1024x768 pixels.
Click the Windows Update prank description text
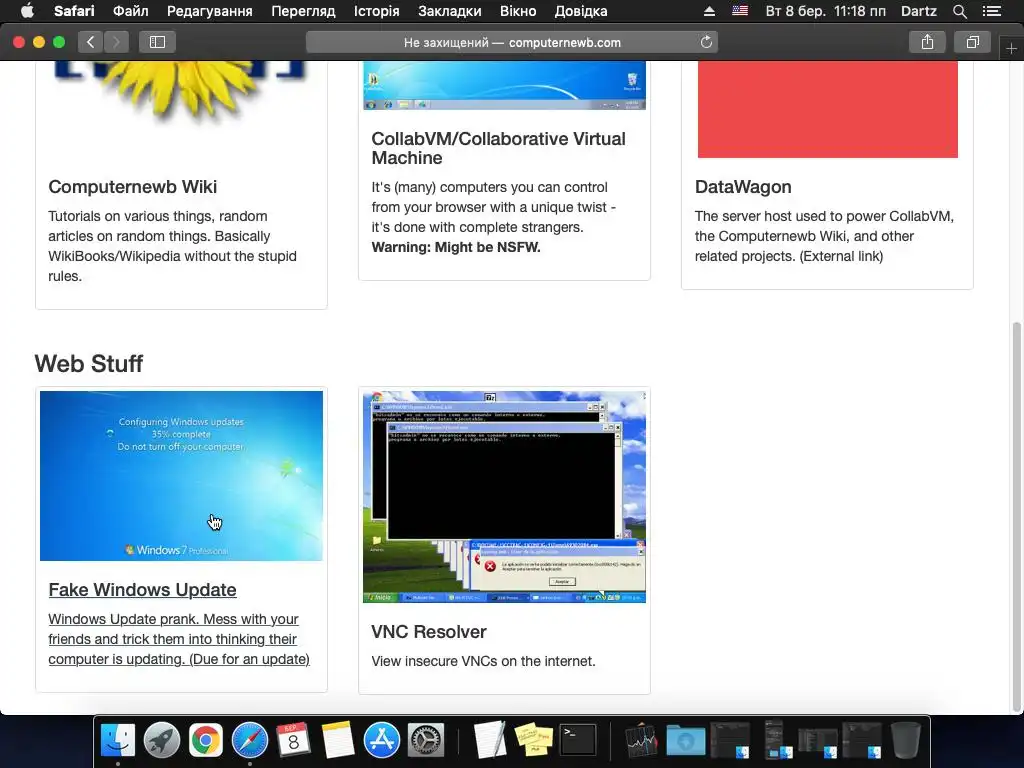(x=179, y=639)
